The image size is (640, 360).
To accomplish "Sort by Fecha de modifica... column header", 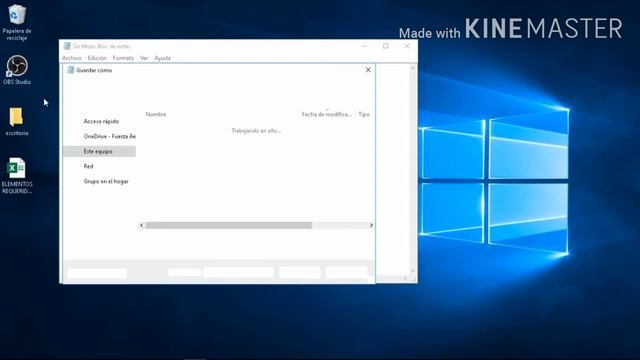I will tap(327, 114).
